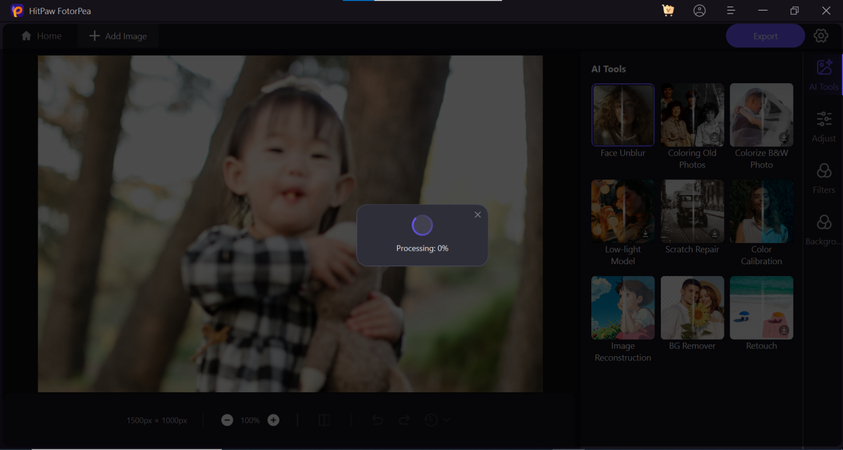Open the Background sidebar tab
The image size is (843, 450).
coord(824,230)
